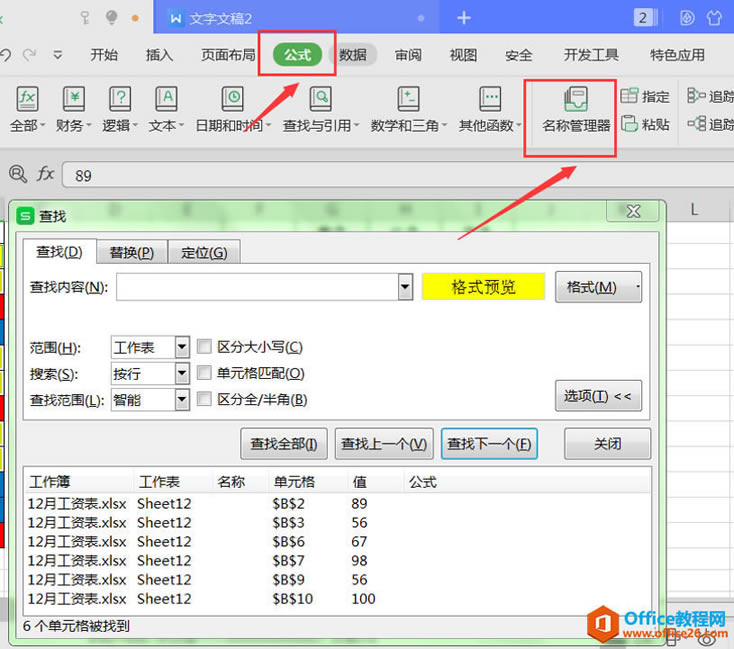This screenshot has width=734, height=649.
Task: Click the new tab plus icon
Action: coord(464,18)
